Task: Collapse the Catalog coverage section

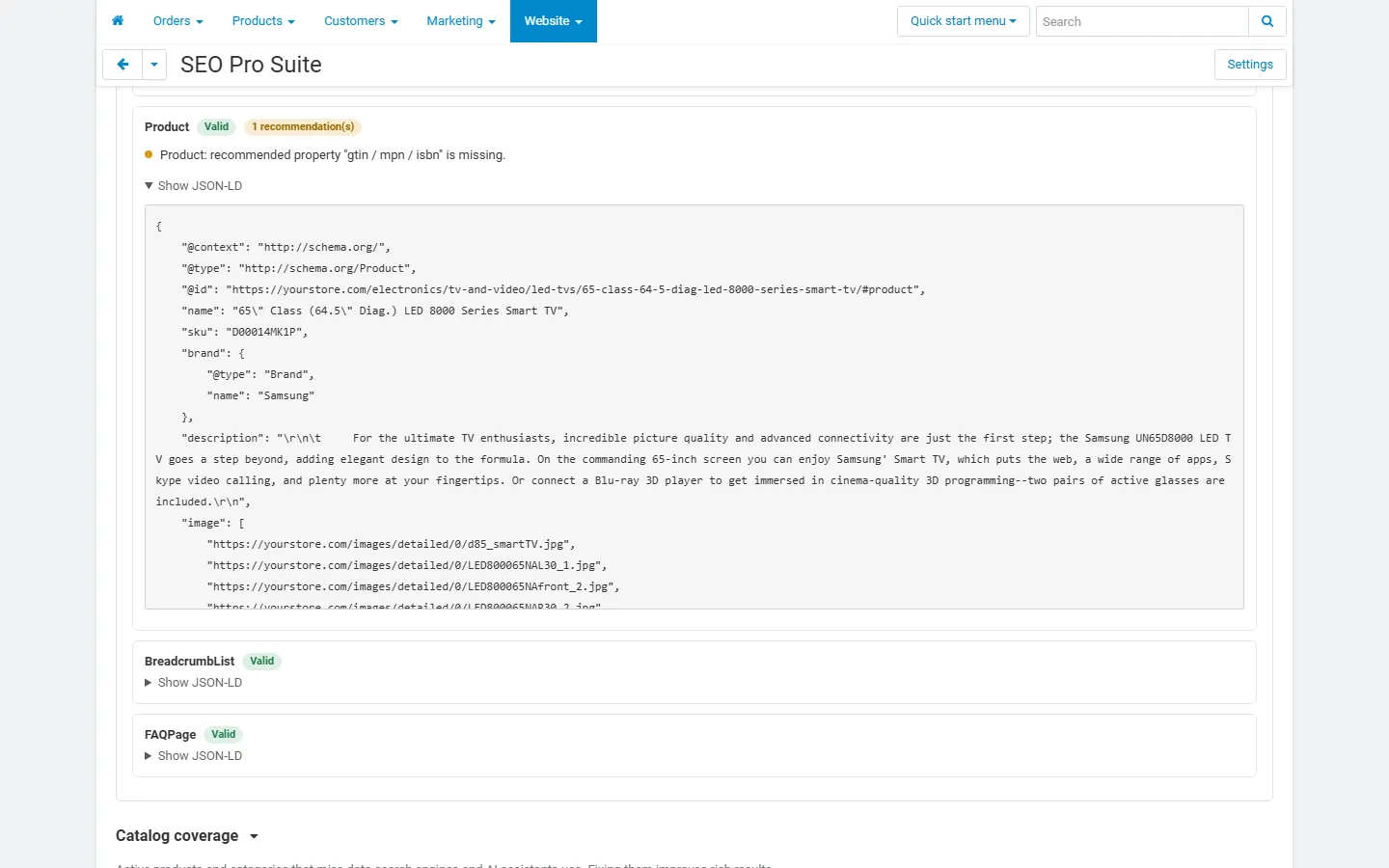Action: pyautogui.click(x=187, y=836)
